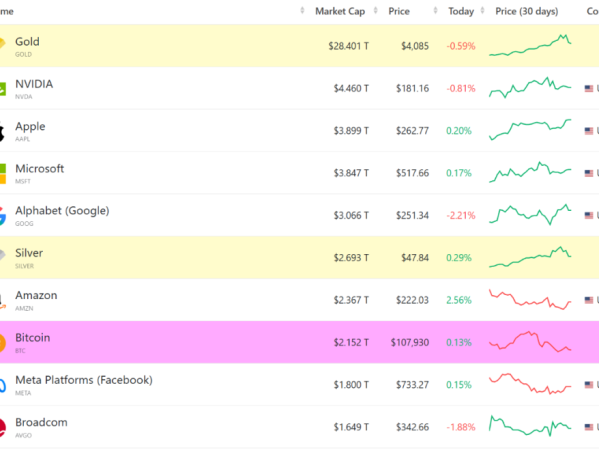Click NVIDIA's 30-day price chart
Viewport: 599px width, 450px height.
[530, 87]
